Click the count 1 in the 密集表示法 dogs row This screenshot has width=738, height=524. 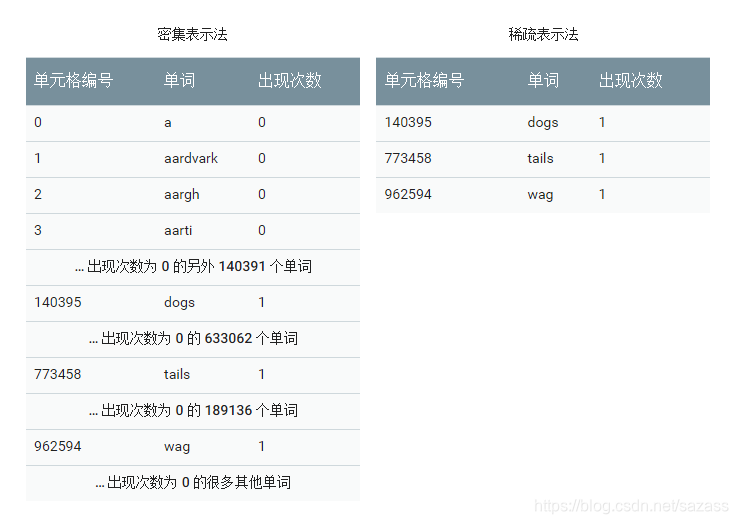261,302
